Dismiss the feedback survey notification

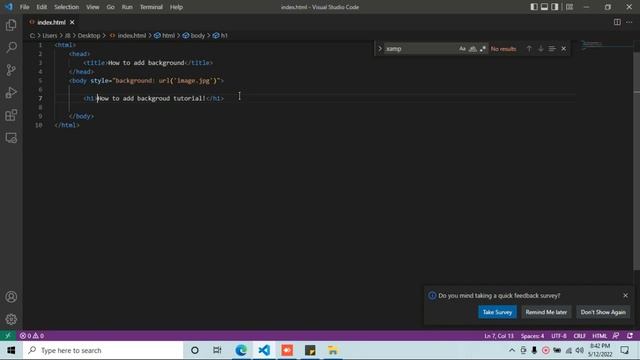[625, 295]
